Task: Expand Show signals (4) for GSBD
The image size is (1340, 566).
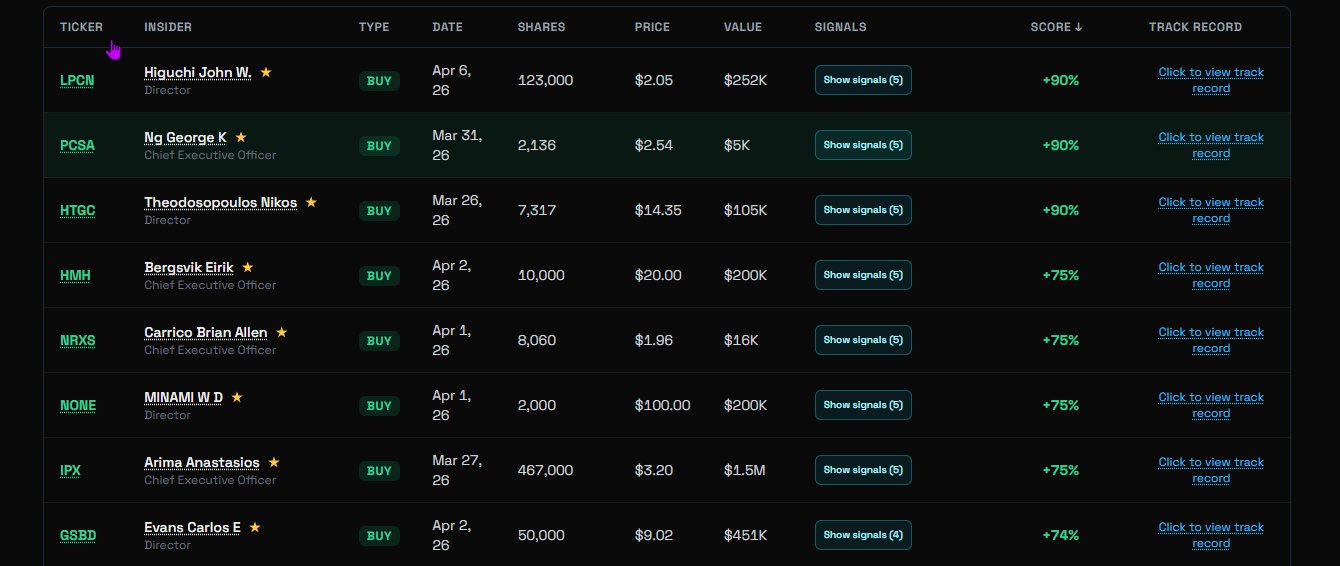Action: coord(863,535)
